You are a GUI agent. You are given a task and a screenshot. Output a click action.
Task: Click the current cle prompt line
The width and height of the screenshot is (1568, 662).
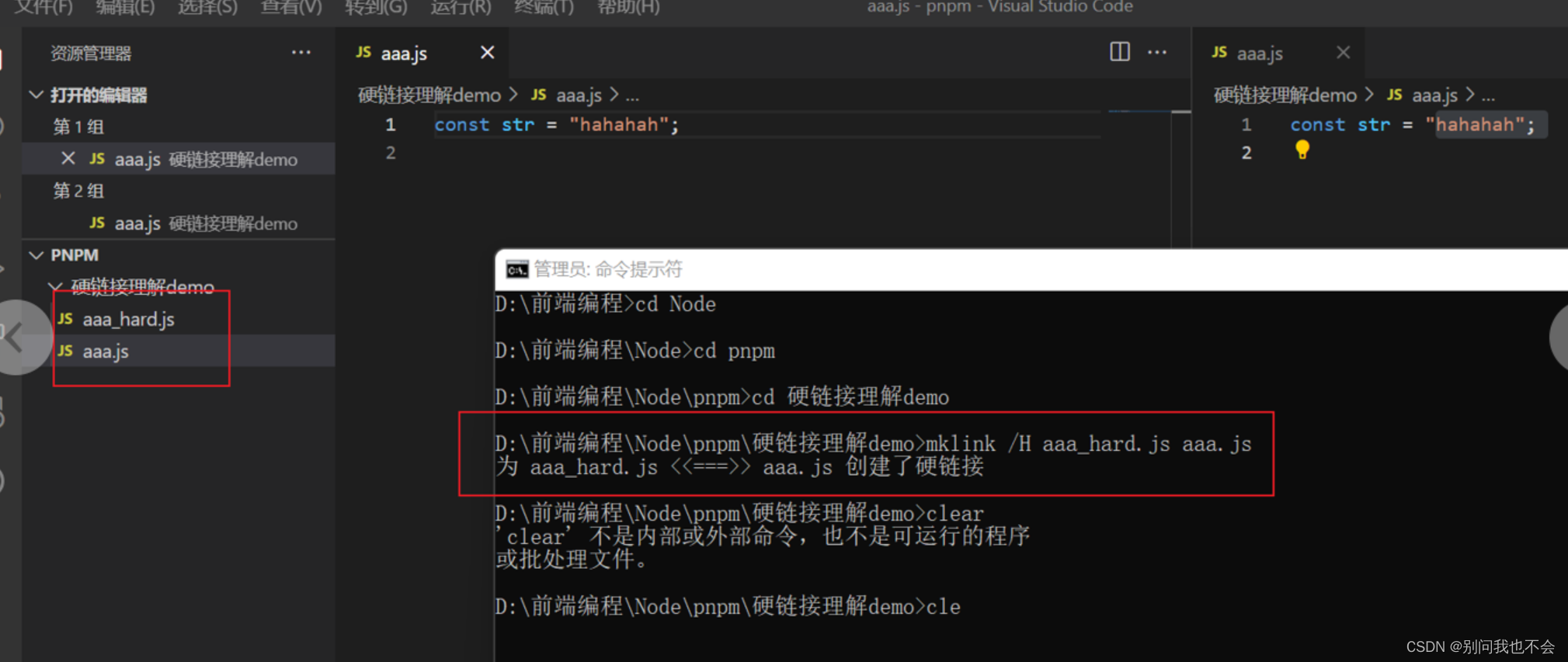[728, 607]
